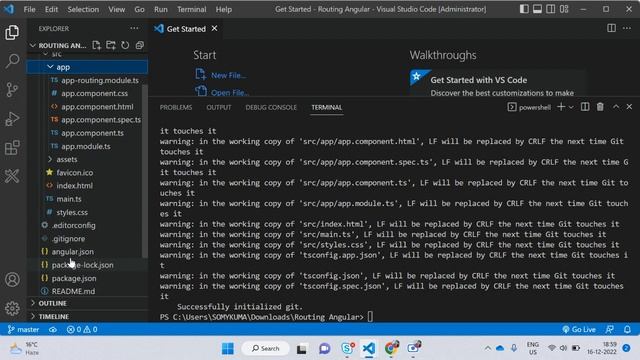Open the File menu
The width and height of the screenshot is (640, 360).
tap(29, 9)
